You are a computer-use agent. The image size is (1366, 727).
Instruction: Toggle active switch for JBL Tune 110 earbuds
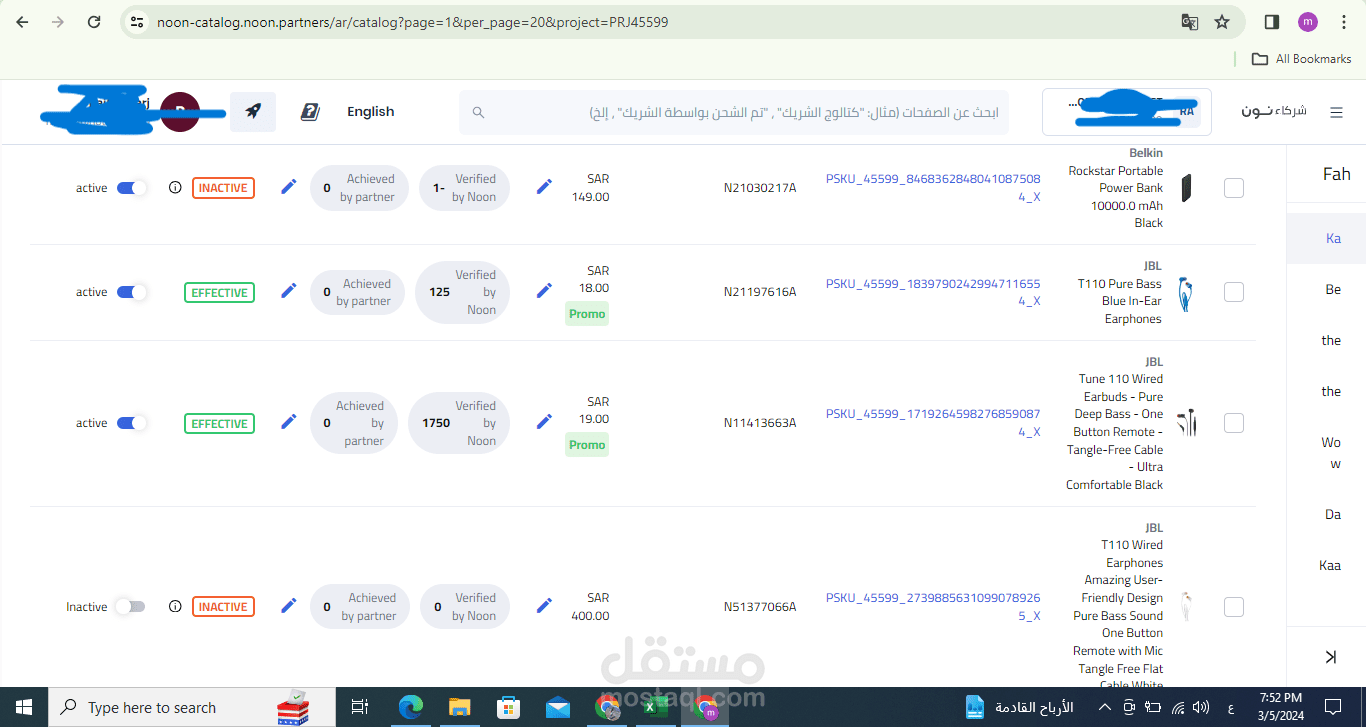click(132, 423)
